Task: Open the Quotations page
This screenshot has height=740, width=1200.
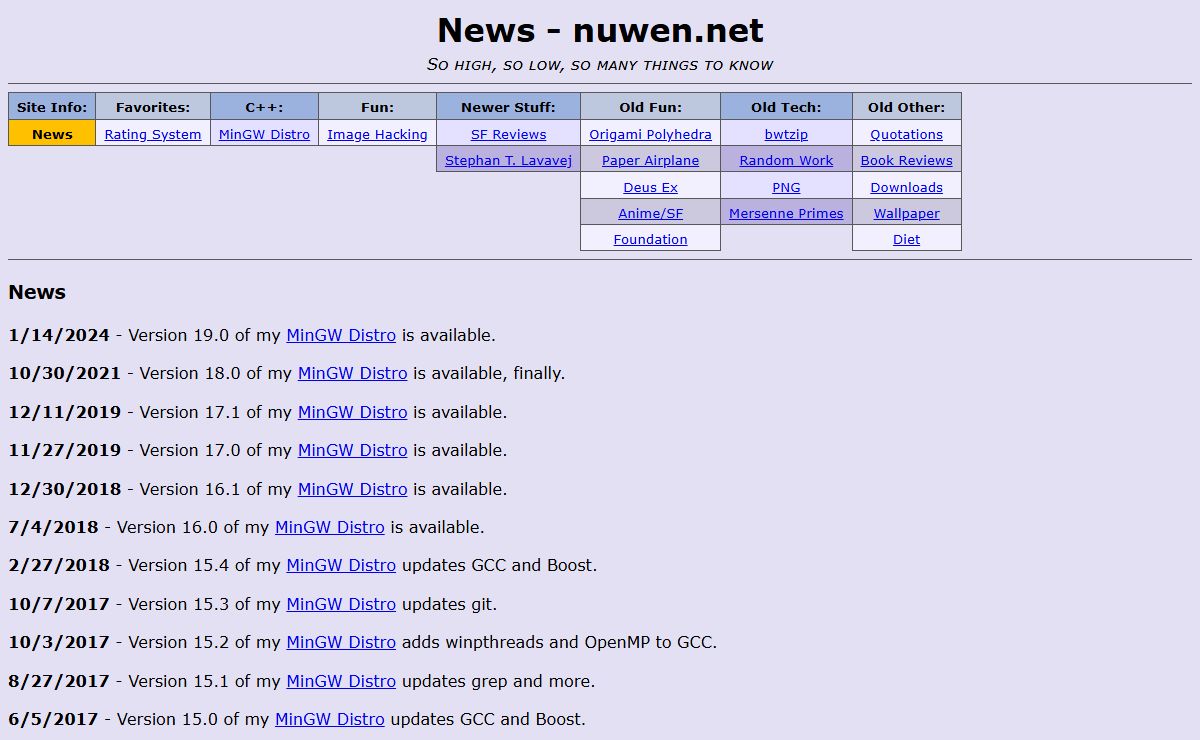Action: [906, 134]
